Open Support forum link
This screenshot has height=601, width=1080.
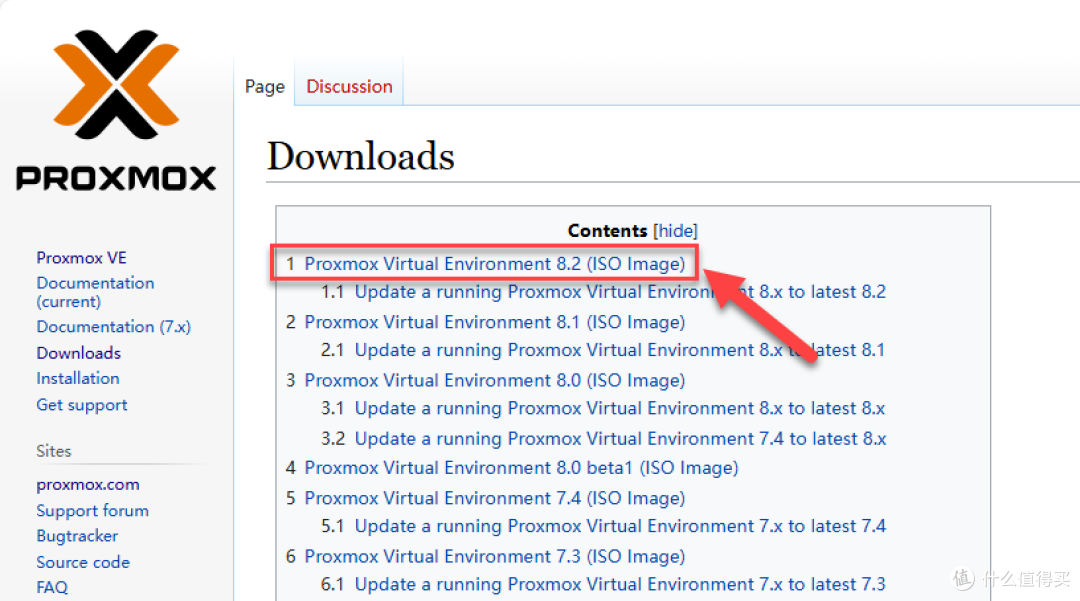click(x=92, y=511)
